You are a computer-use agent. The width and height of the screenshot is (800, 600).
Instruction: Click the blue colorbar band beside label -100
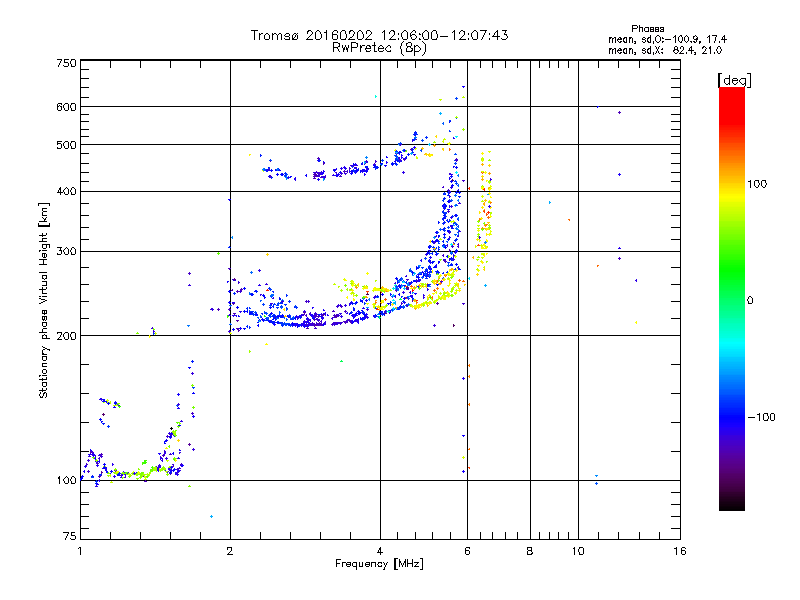point(732,417)
